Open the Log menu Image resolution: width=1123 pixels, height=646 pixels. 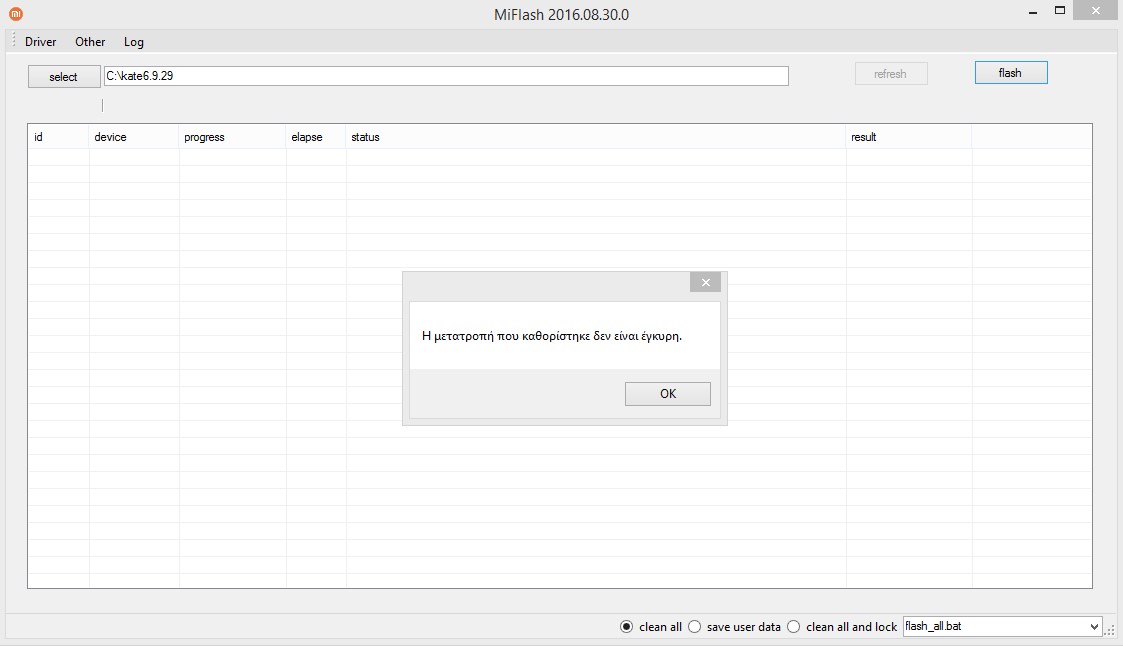(133, 42)
